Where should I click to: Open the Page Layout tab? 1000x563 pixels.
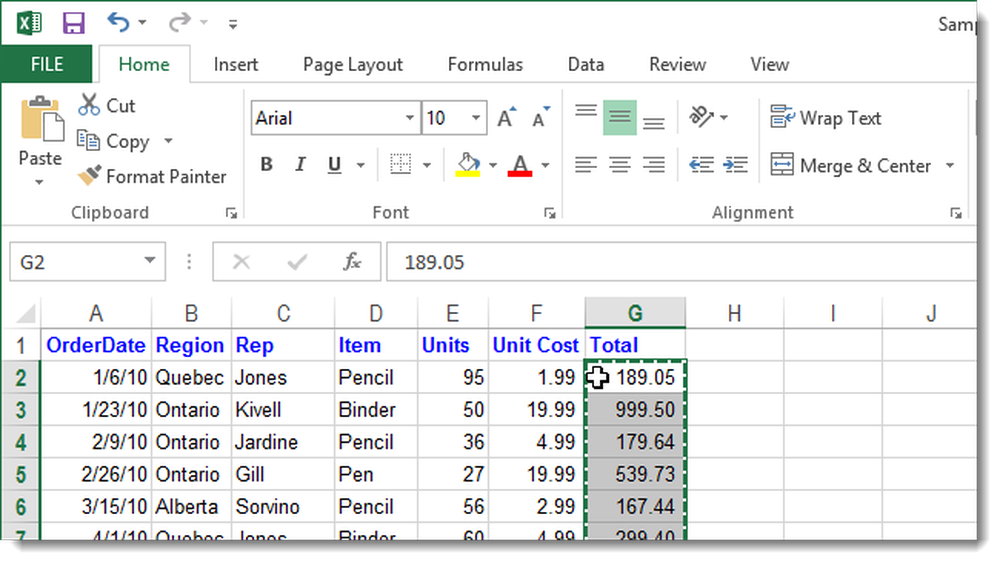click(353, 64)
